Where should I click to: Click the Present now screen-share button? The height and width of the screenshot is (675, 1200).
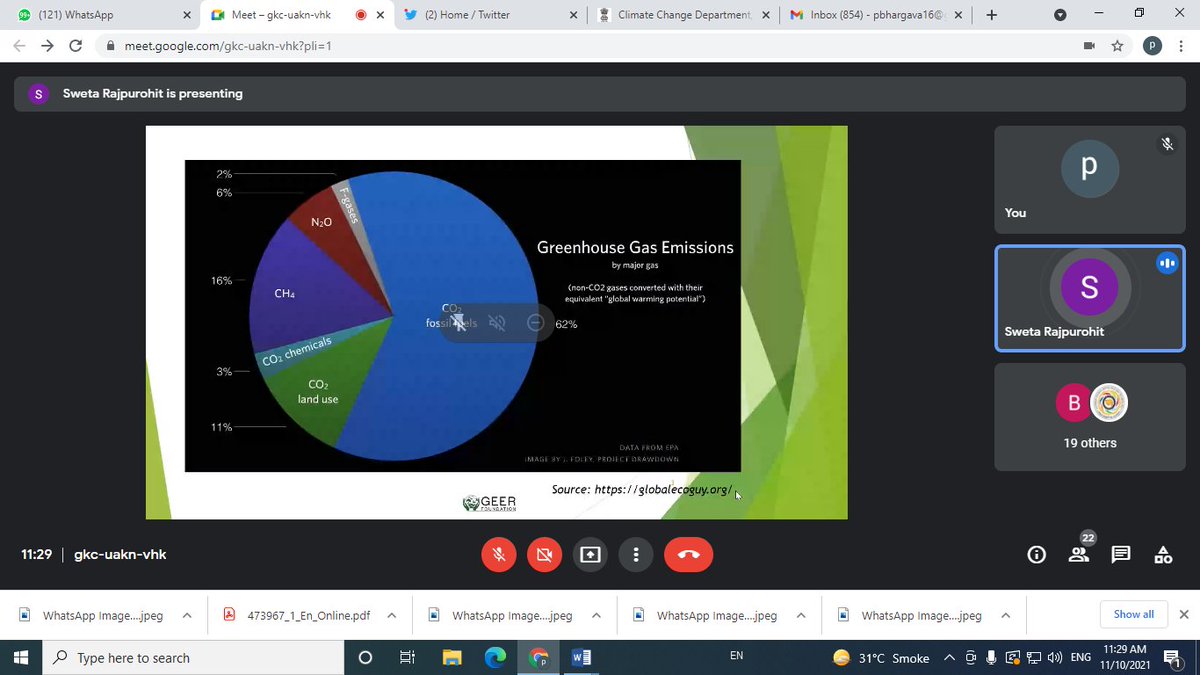tap(591, 554)
